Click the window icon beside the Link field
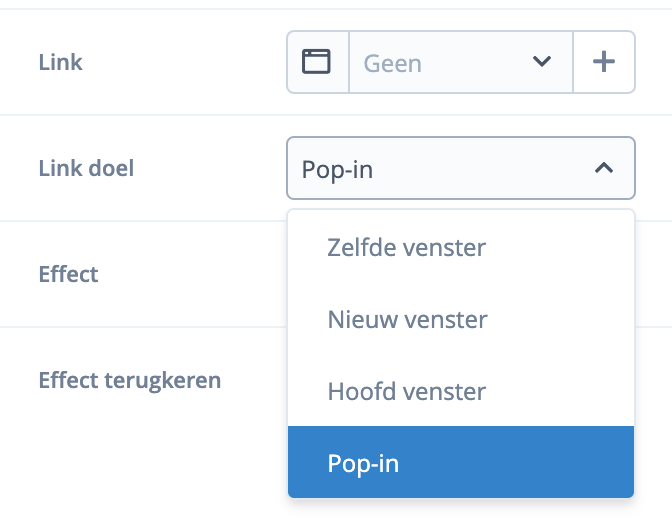Image resolution: width=672 pixels, height=532 pixels. (x=317, y=62)
